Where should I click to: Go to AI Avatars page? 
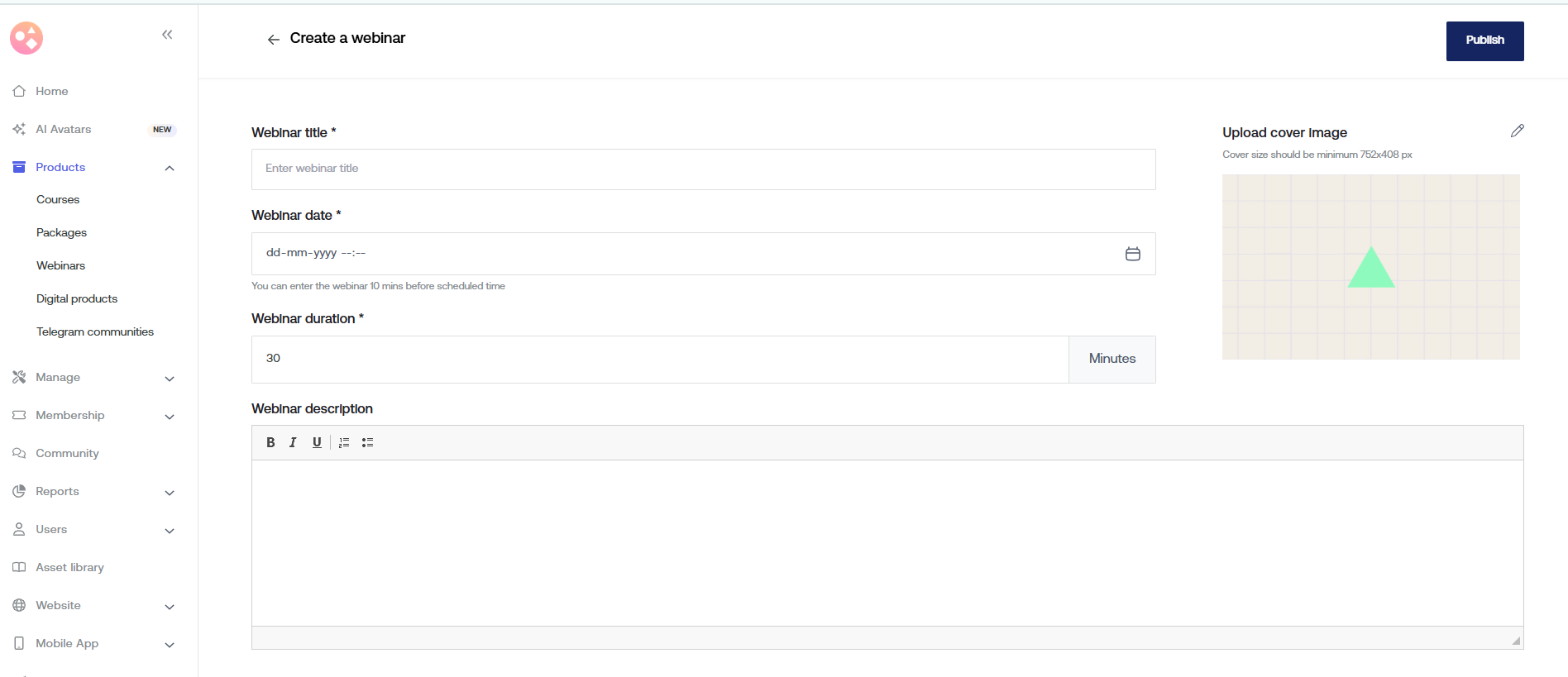64,129
